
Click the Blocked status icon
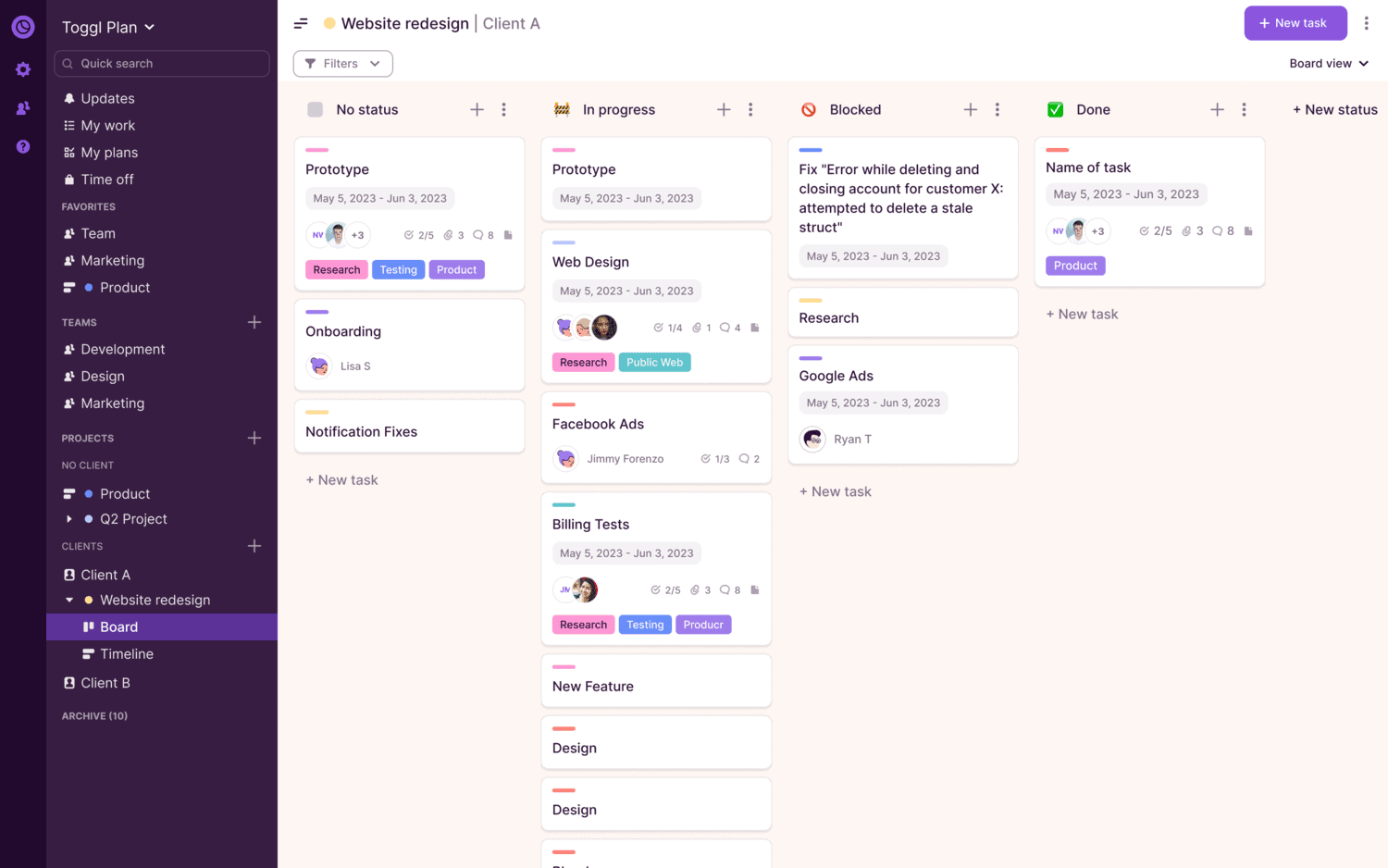809,109
